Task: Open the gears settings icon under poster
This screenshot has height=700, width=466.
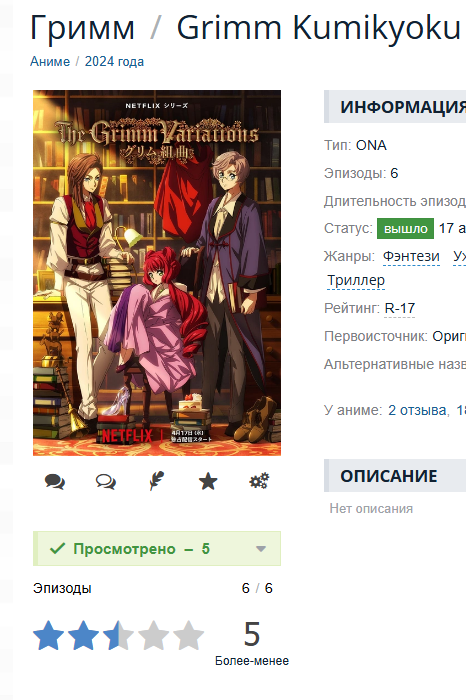Action: coord(259,481)
